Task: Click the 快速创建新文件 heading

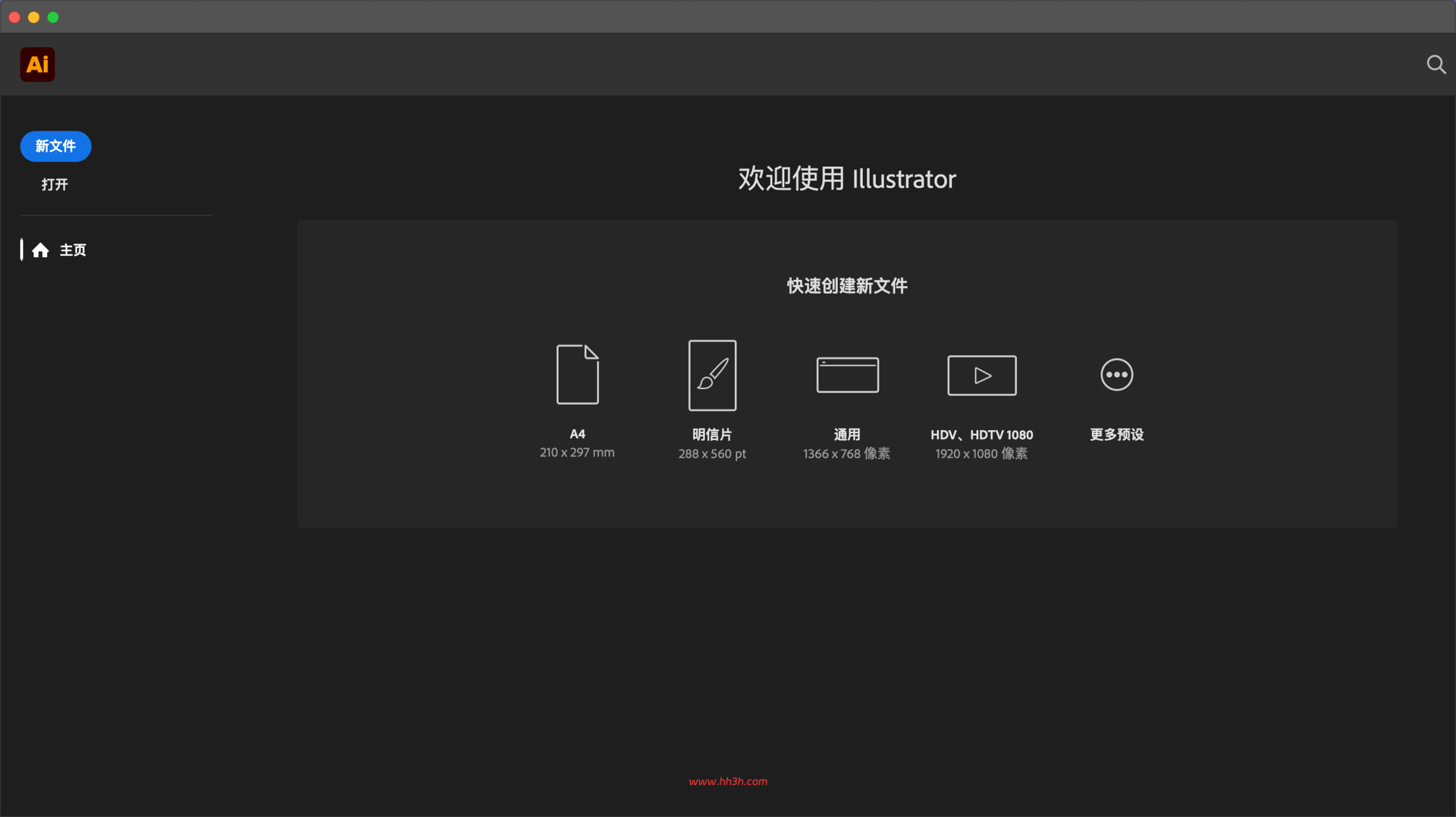Action: point(847,286)
